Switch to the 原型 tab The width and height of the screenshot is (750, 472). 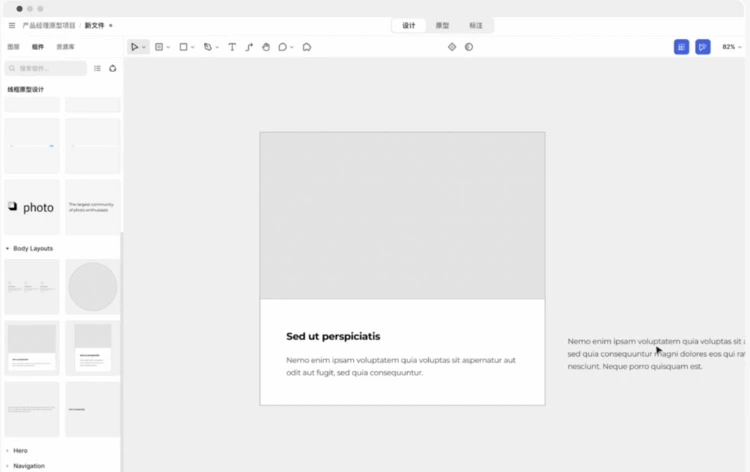pyautogui.click(x=442, y=25)
